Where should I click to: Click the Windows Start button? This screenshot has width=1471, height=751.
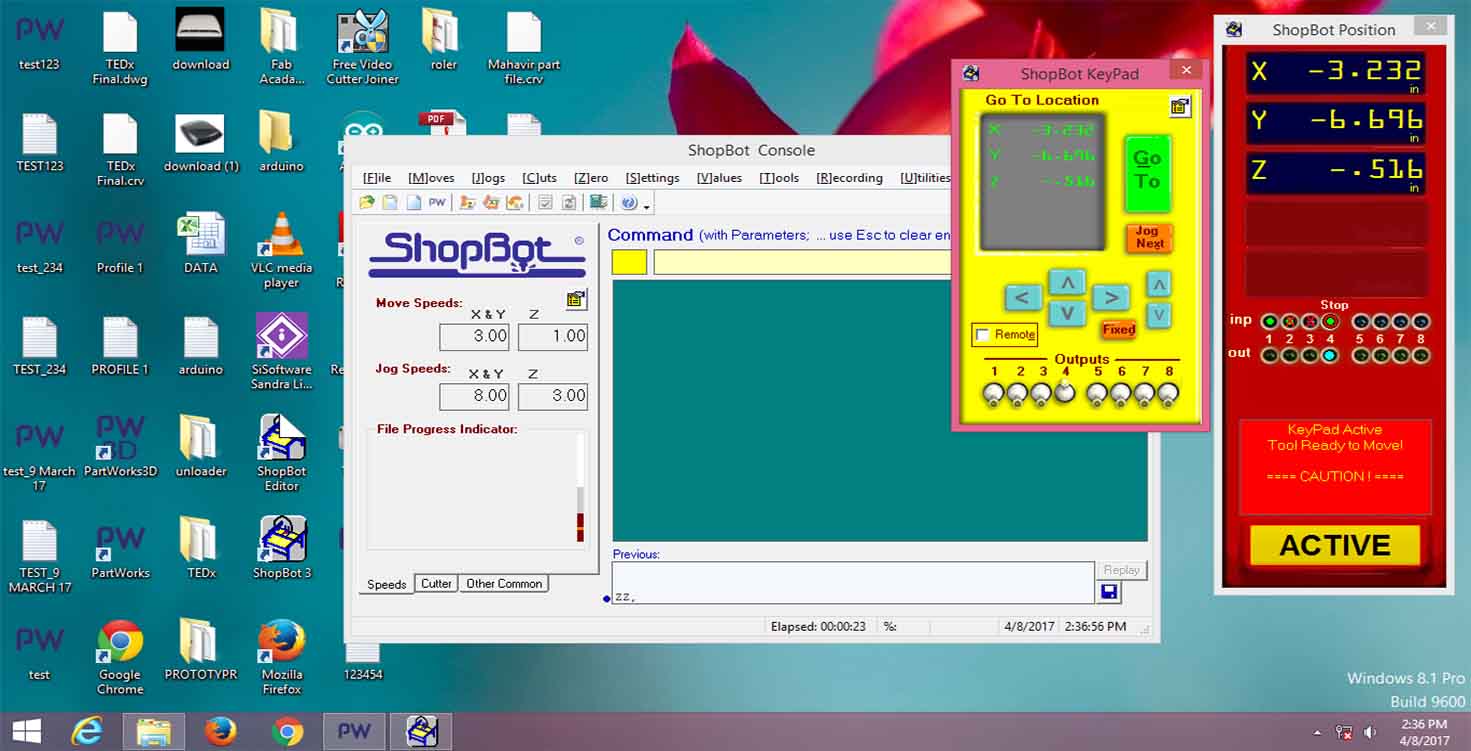click(27, 731)
